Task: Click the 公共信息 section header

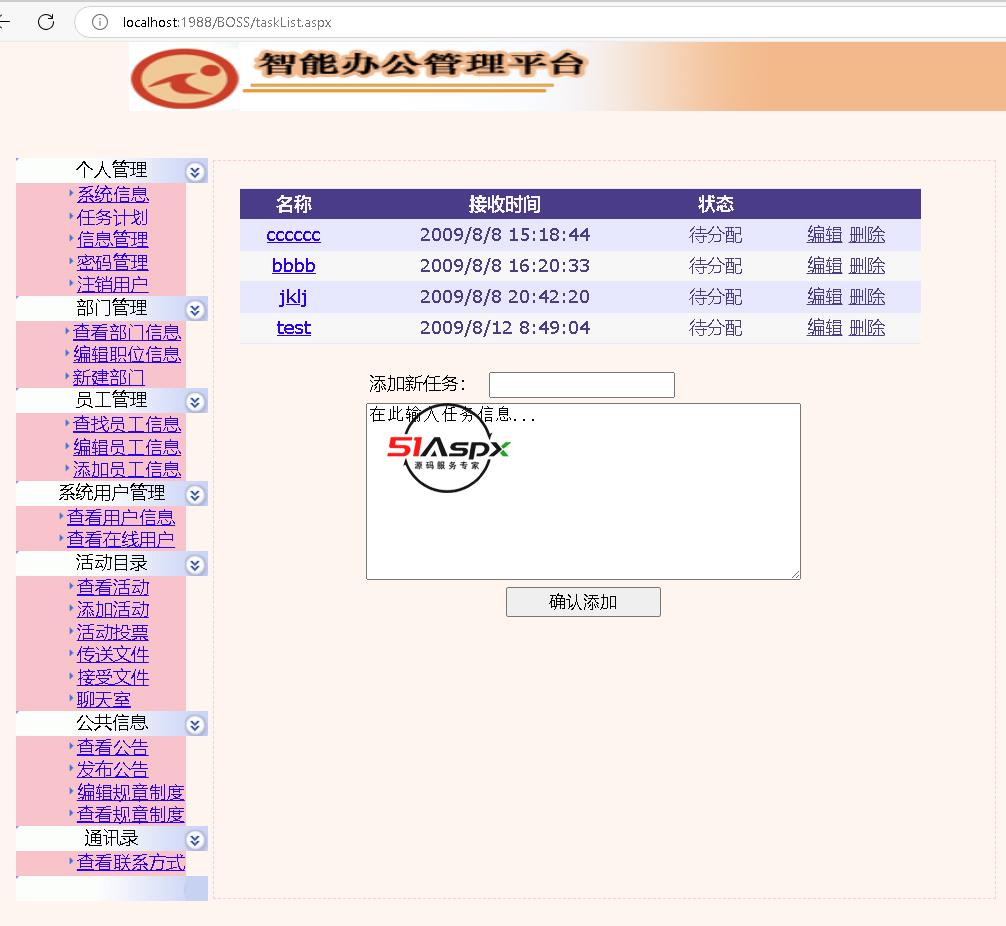Action: pos(112,723)
